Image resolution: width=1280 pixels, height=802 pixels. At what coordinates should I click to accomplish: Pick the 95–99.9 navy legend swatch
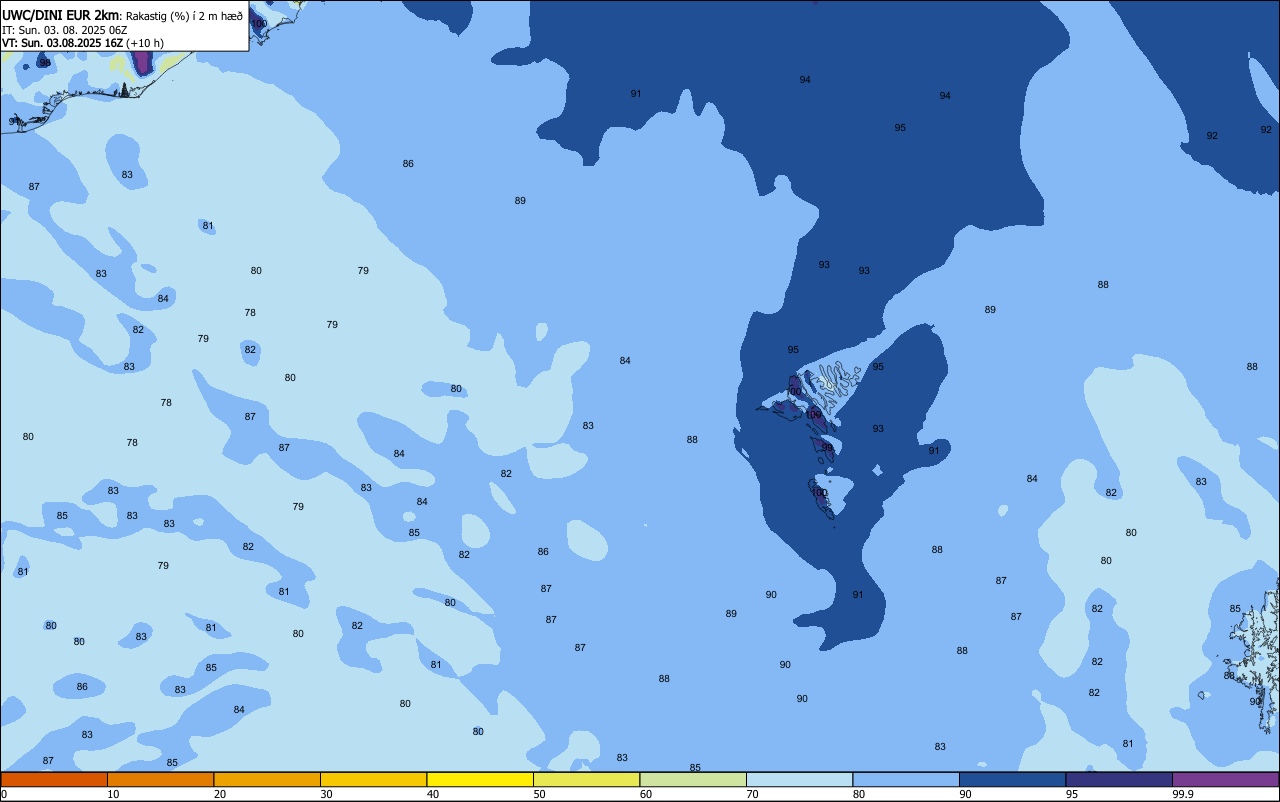pos(1119,779)
